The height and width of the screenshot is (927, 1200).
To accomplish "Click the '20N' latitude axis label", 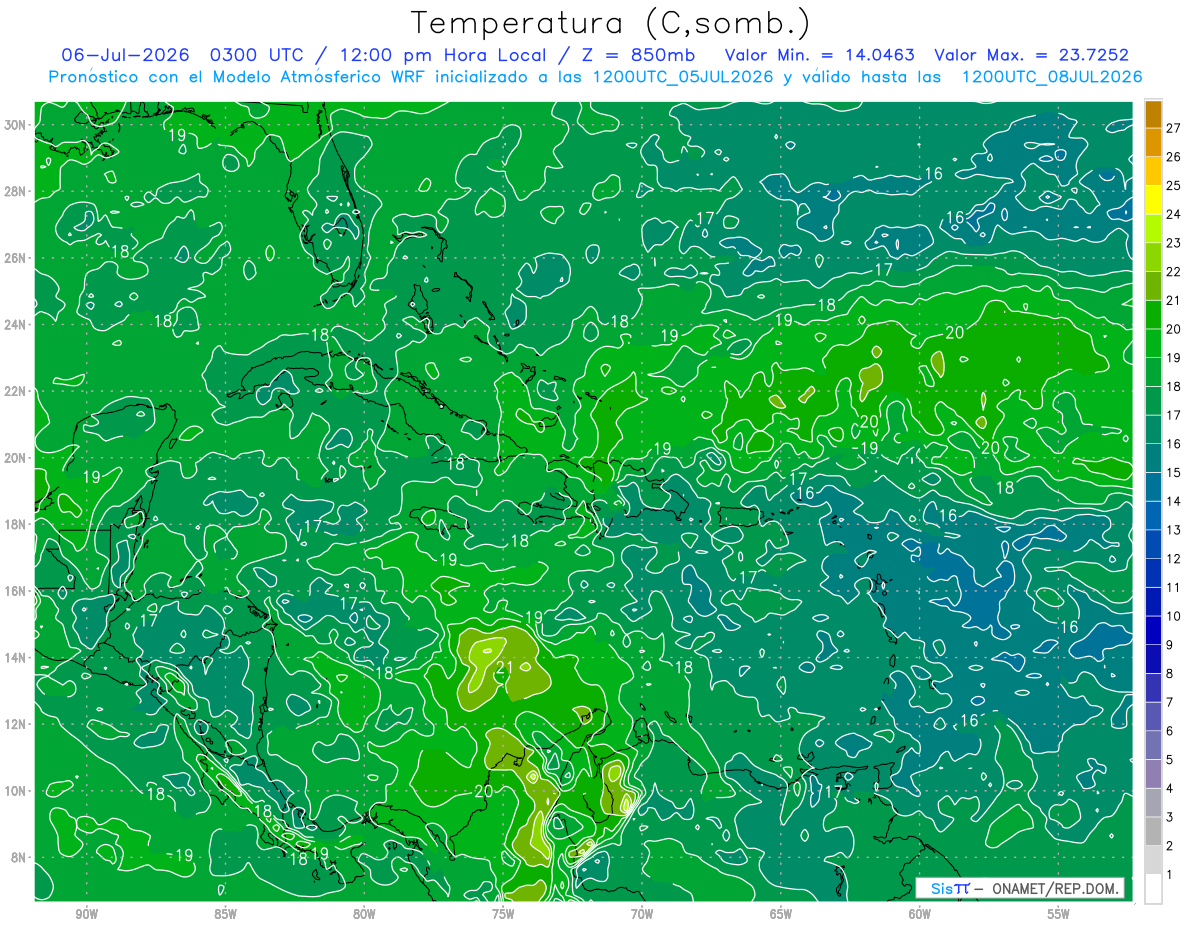I will (x=17, y=458).
